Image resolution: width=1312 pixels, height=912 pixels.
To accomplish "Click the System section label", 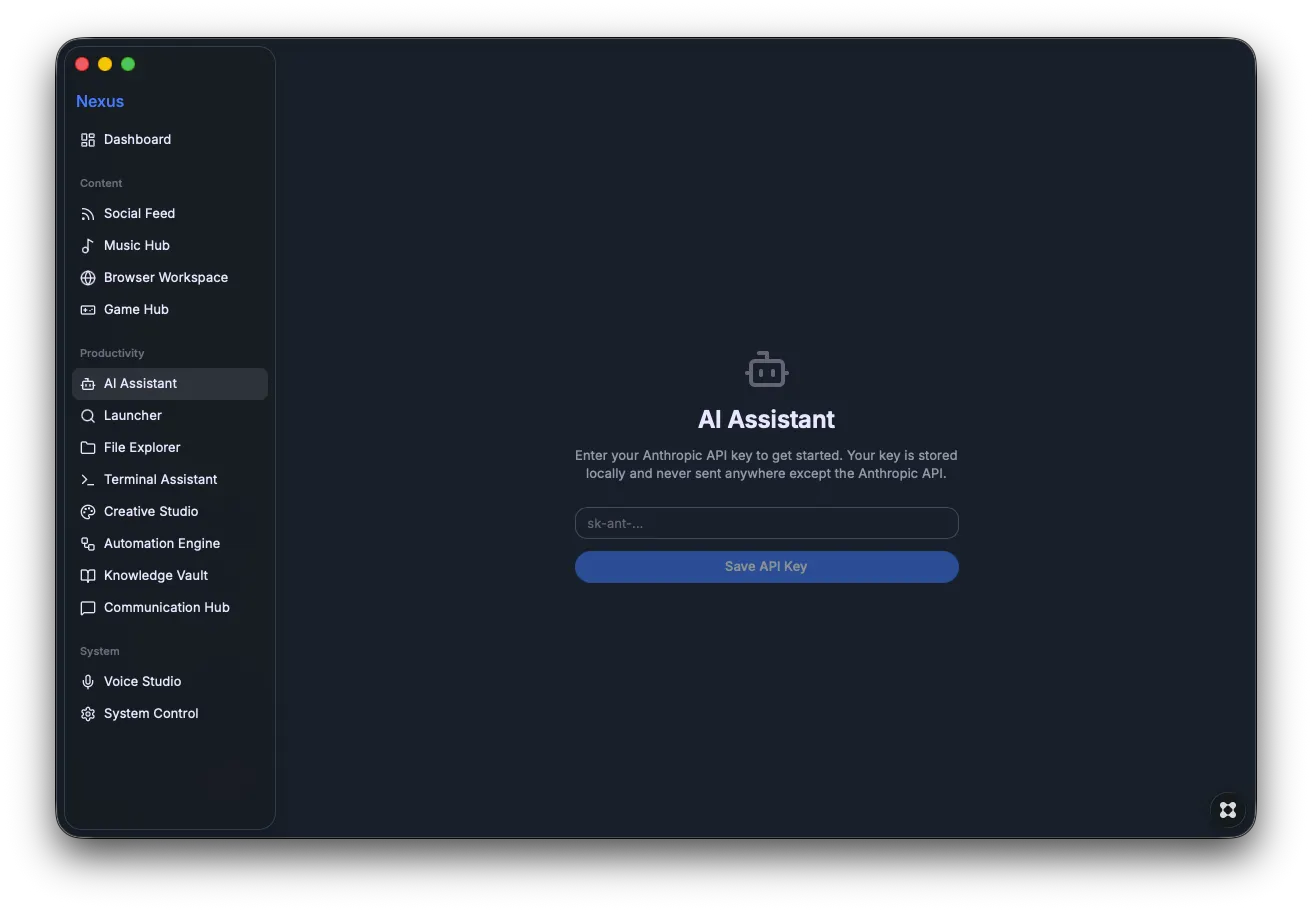I will point(100,652).
